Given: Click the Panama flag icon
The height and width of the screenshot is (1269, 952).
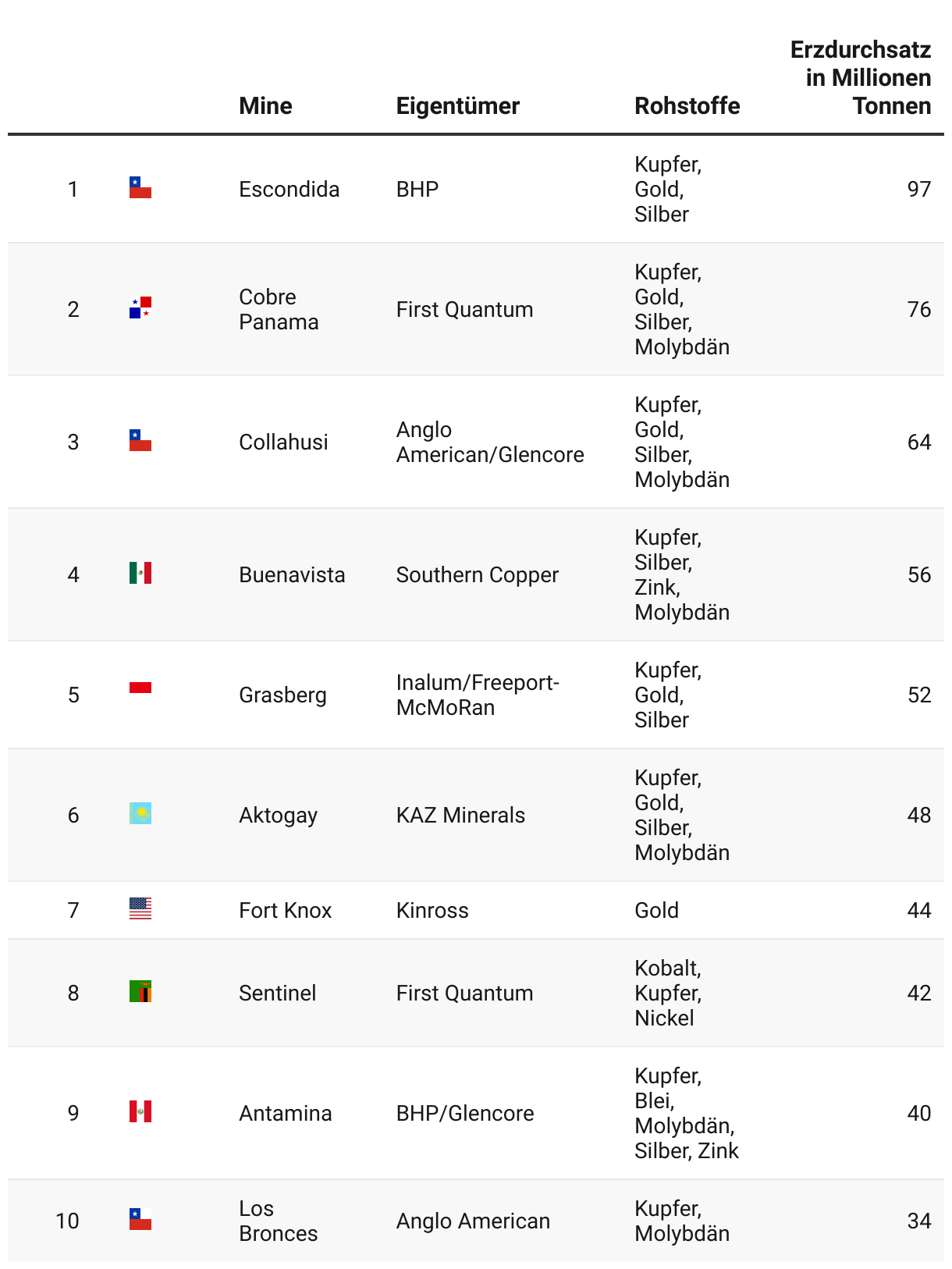Looking at the screenshot, I should 140,308.
